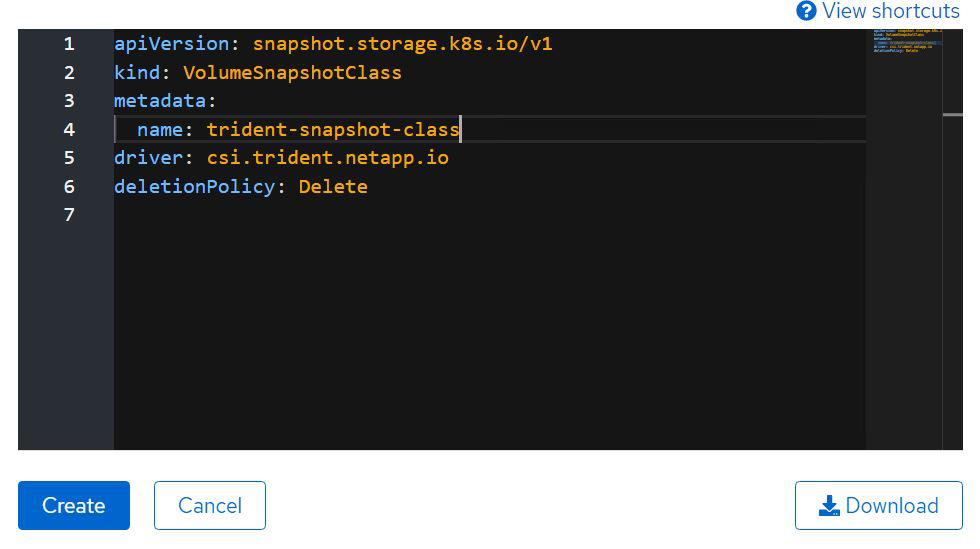This screenshot has width=980, height=549.
Task: Click the csi.trident.netapp.io driver value
Action: pyautogui.click(x=327, y=158)
